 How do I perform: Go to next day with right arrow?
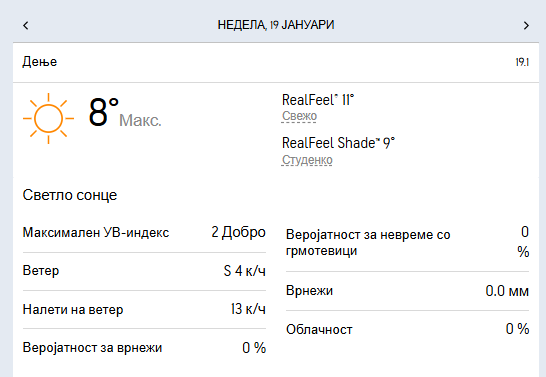(526, 25)
